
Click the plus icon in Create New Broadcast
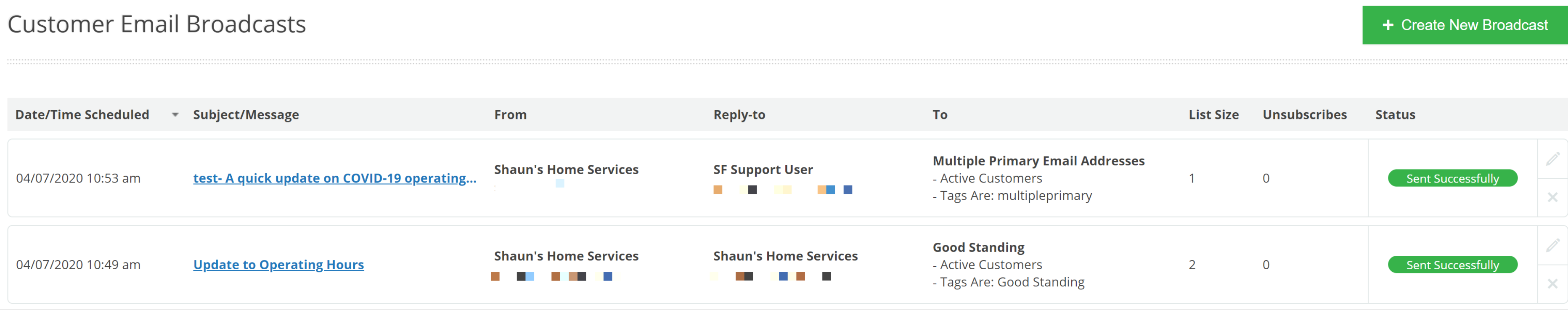click(1388, 25)
